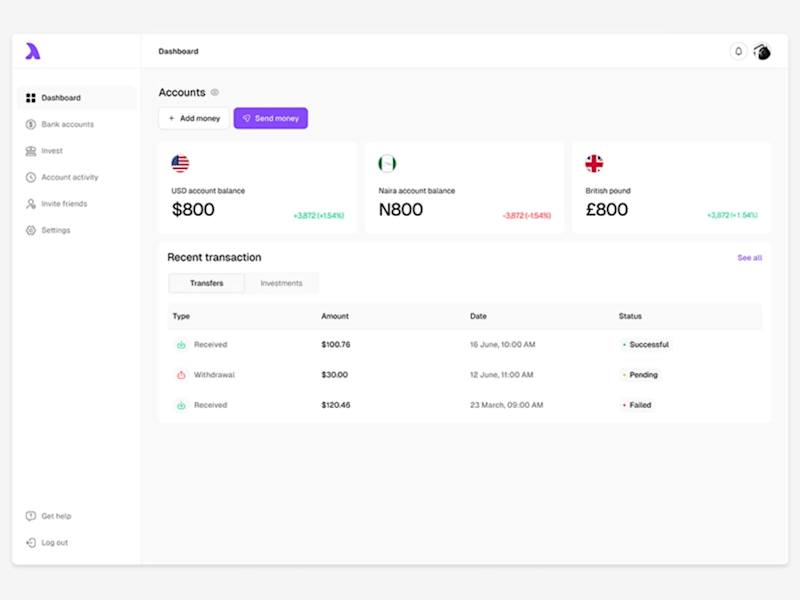
Task: Click the Successful status badge
Action: [645, 344]
